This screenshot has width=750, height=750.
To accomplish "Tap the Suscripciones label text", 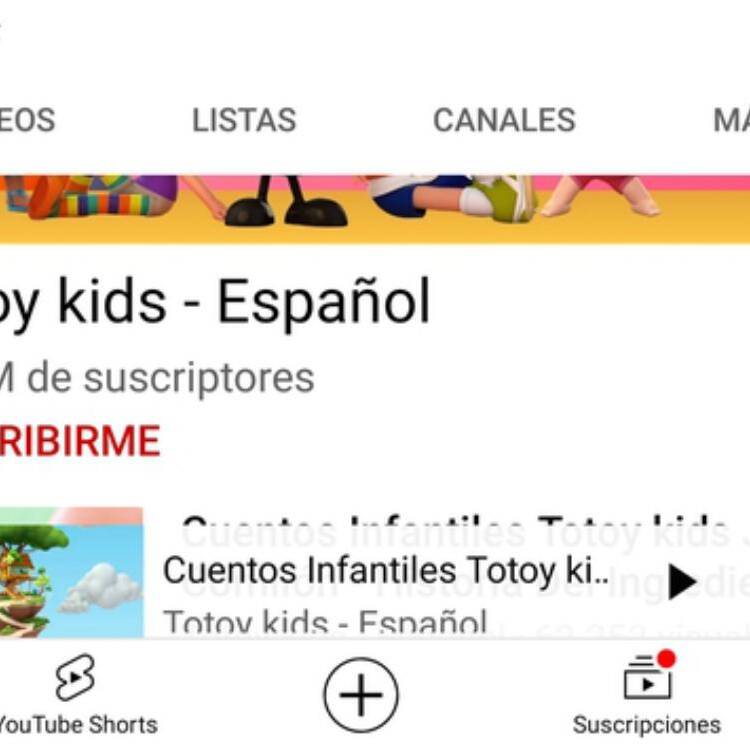I will pos(647,725).
